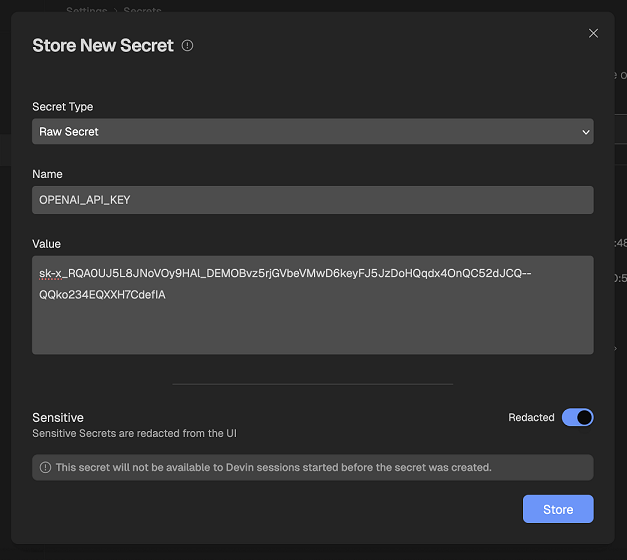Click inside the Value text area
Image resolution: width=627 pixels, height=560 pixels.
313,305
